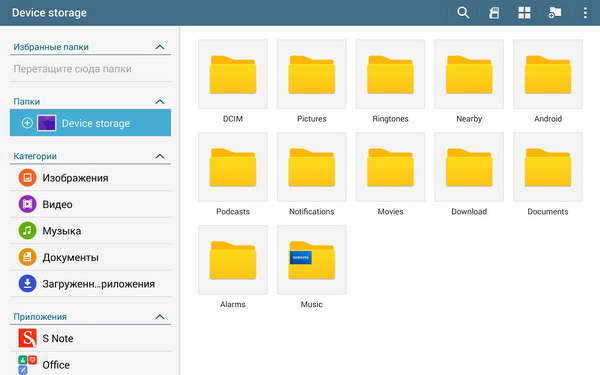Tap the SD card storage icon
The image size is (600, 375).
pyautogui.click(x=494, y=13)
